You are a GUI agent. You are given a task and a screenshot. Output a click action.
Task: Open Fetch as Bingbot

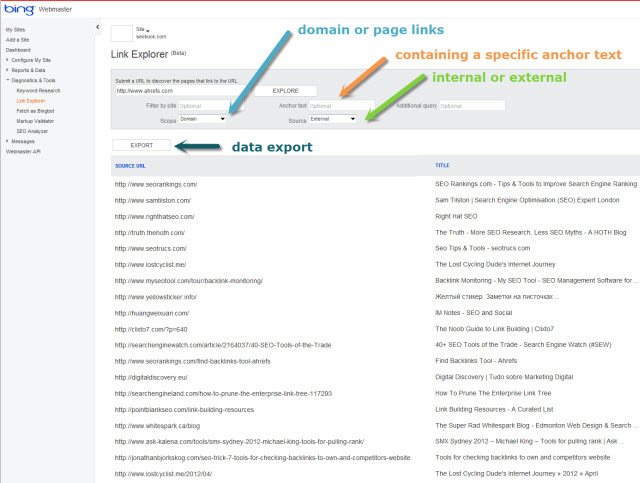click(36, 111)
